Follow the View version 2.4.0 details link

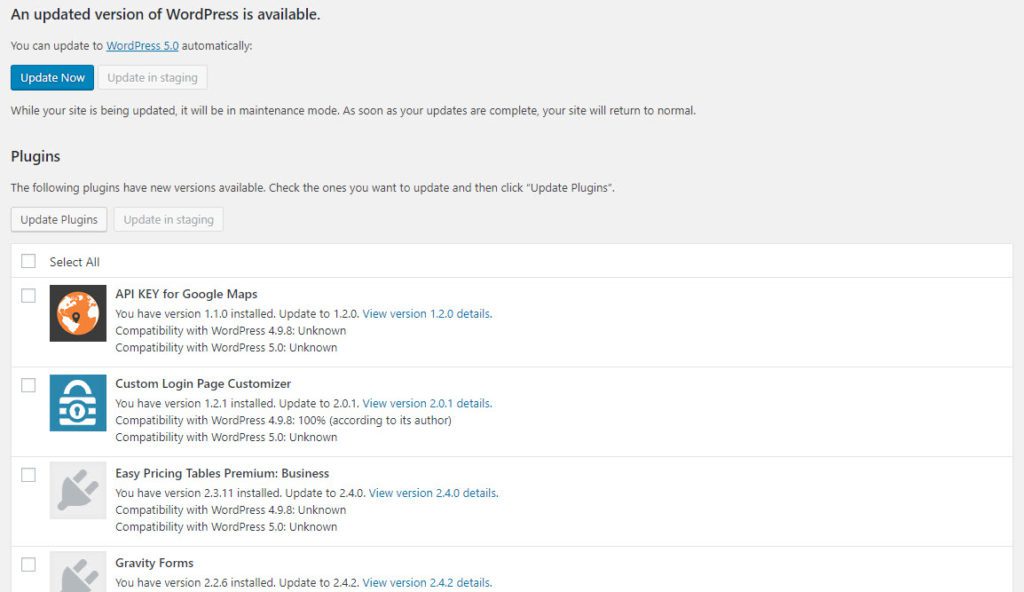[x=432, y=493]
